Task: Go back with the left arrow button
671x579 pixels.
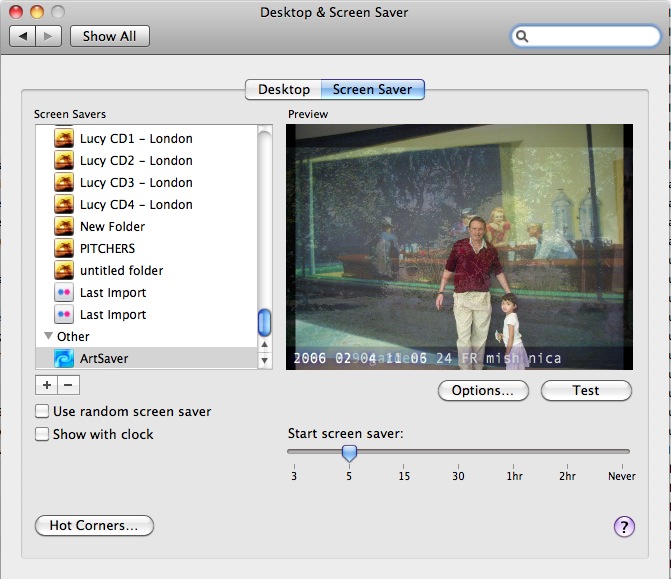Action: pos(23,36)
